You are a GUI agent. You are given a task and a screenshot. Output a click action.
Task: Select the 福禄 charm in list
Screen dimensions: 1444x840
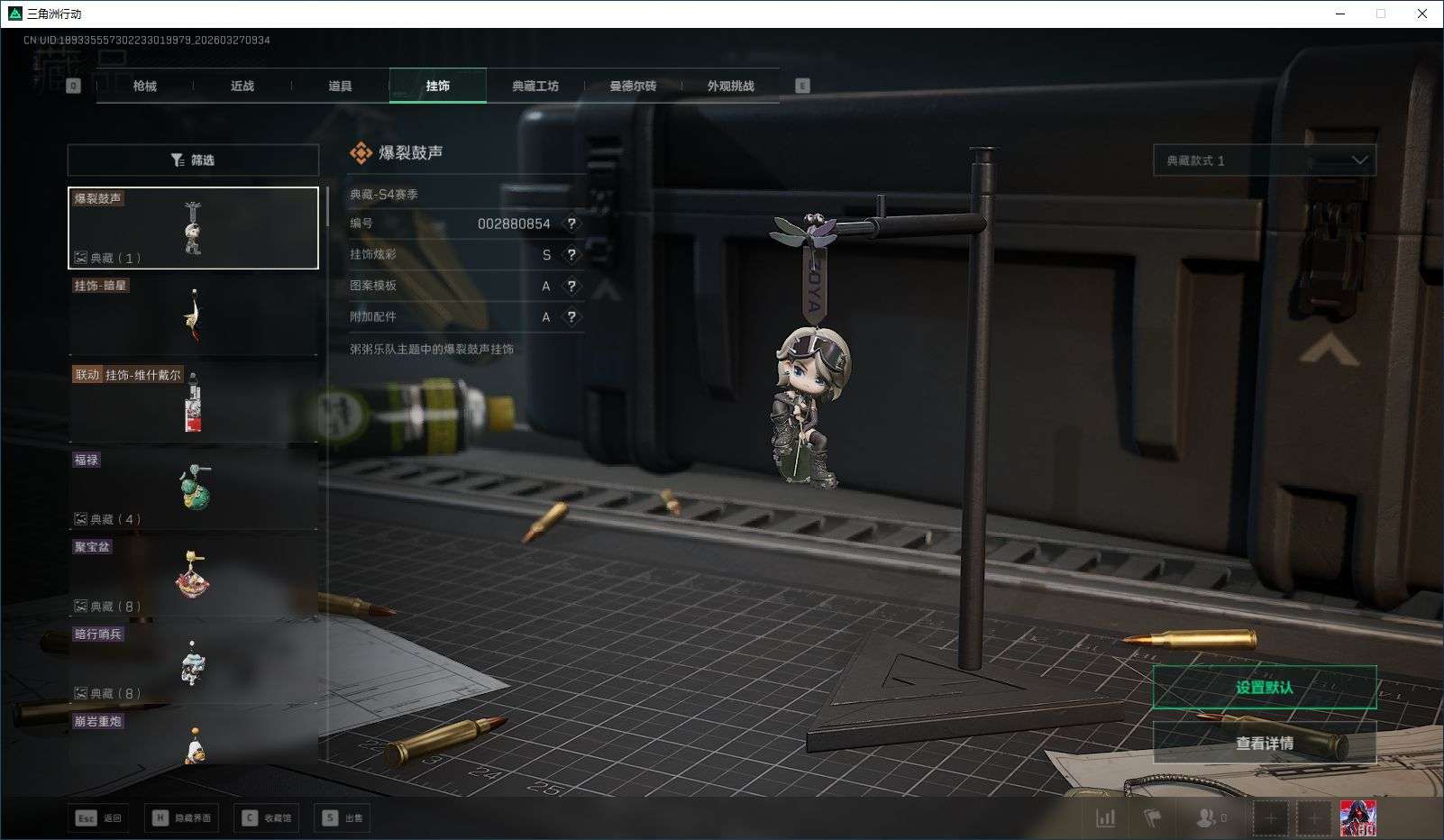click(x=193, y=488)
